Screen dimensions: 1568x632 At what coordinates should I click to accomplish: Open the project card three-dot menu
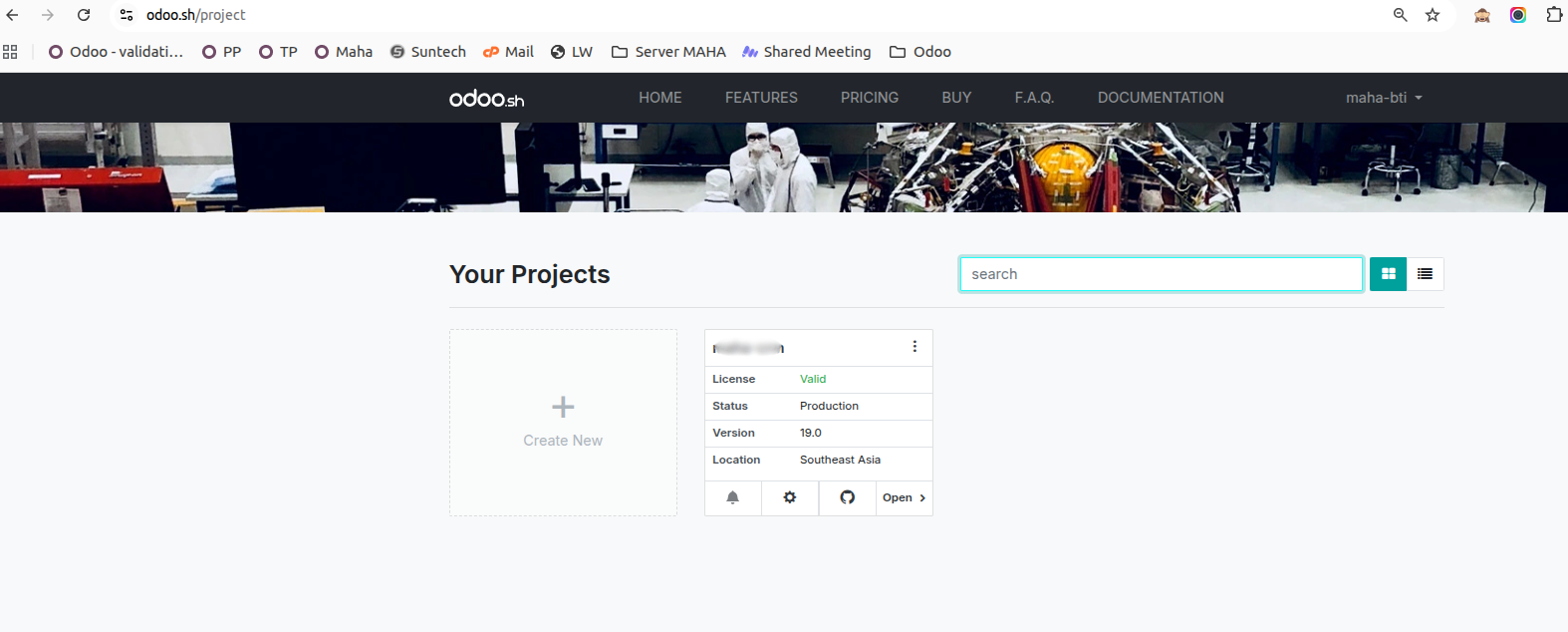915,347
